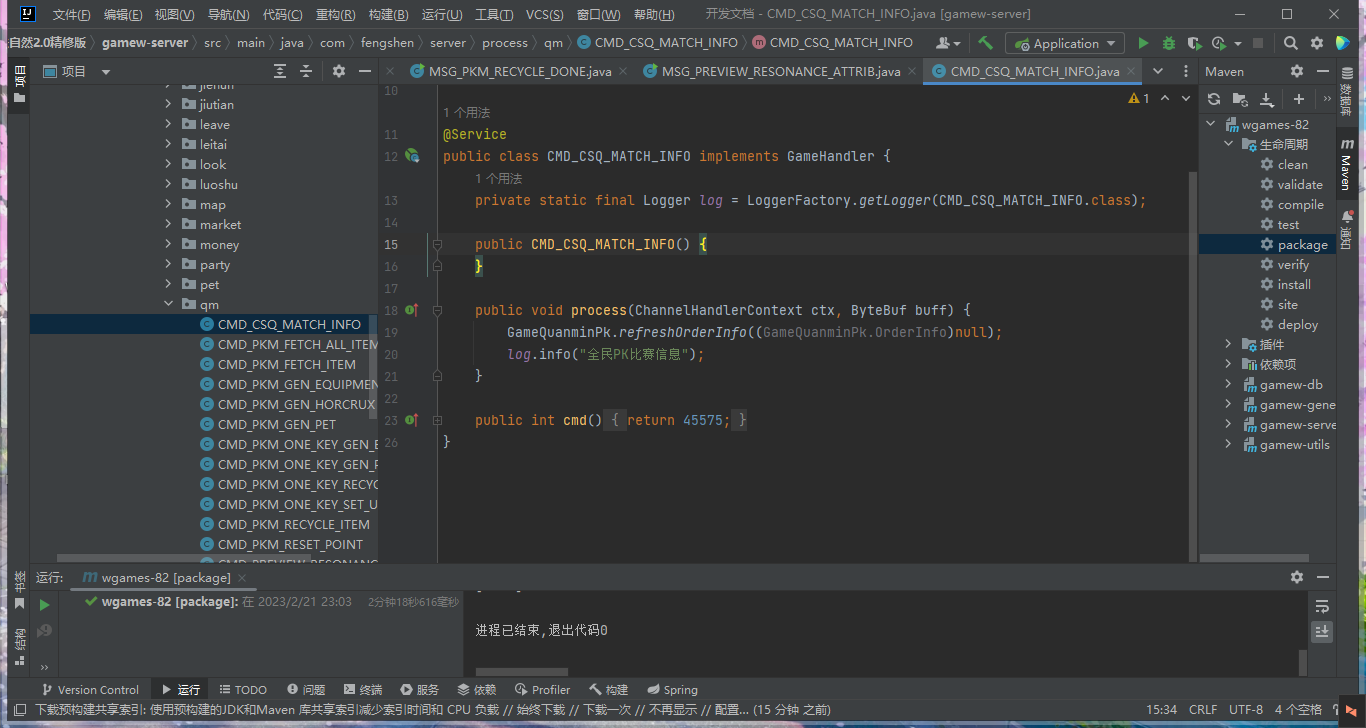The image size is (1366, 728).
Task: Collapse all in the project tree
Action: [x=306, y=71]
